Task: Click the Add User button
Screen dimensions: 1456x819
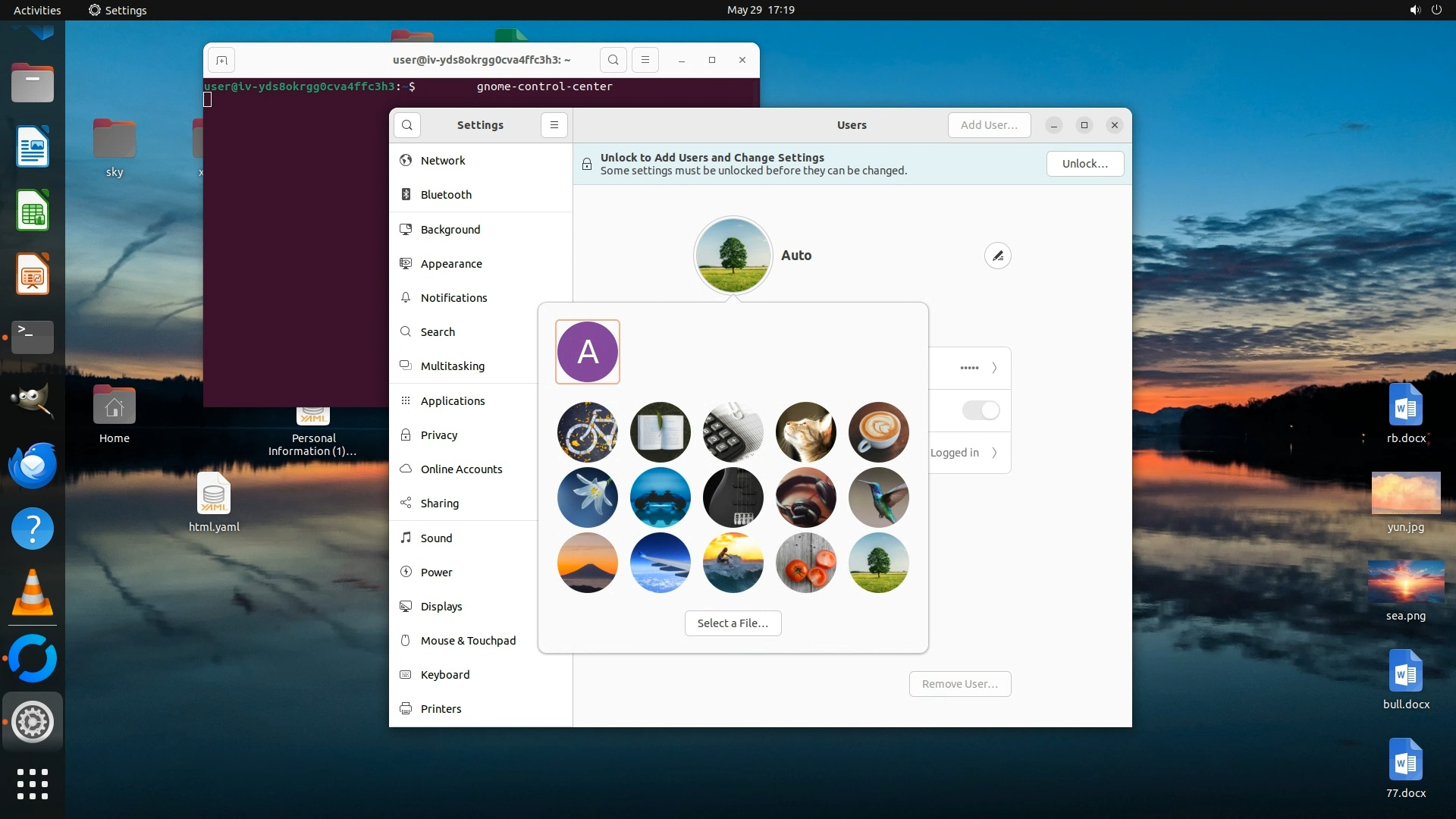Action: pyautogui.click(x=989, y=125)
